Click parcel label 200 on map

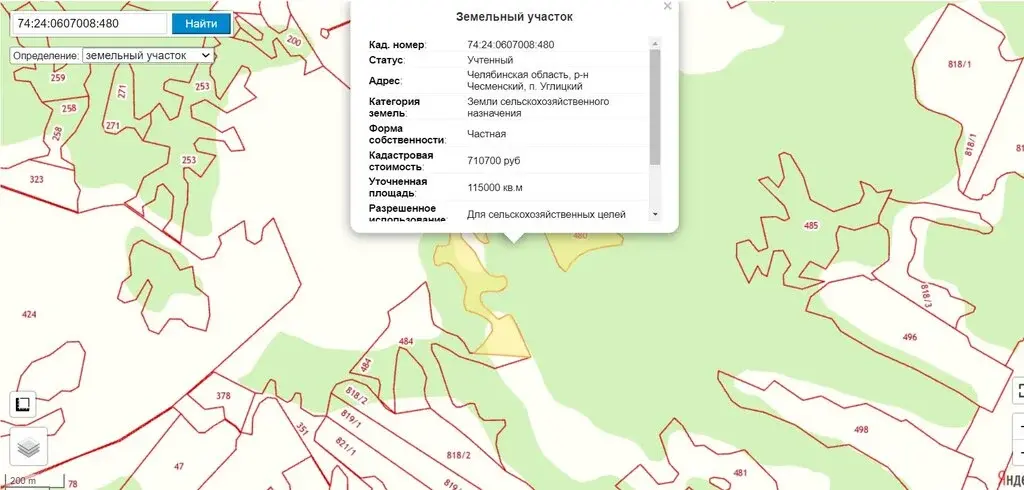coord(294,42)
